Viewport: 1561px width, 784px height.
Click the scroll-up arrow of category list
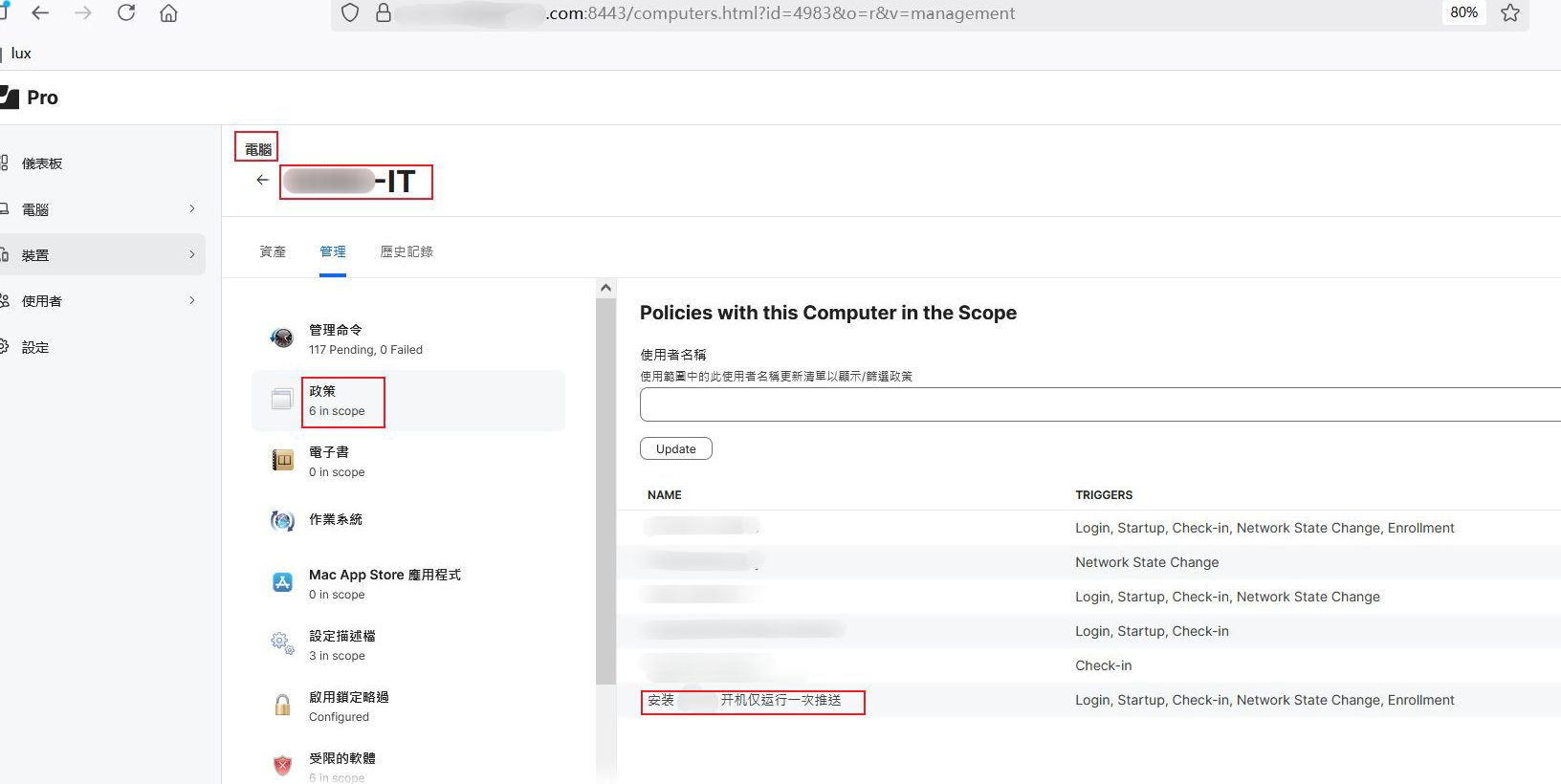pos(605,288)
